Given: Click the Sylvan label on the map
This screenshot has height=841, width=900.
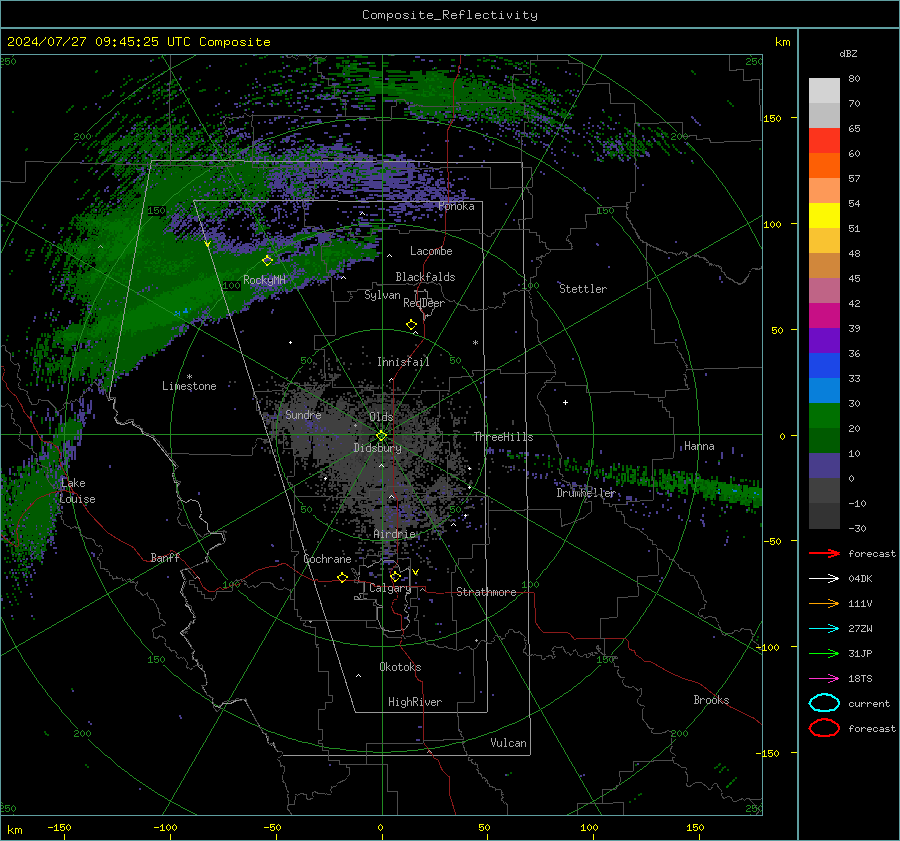Looking at the screenshot, I should (x=382, y=295).
